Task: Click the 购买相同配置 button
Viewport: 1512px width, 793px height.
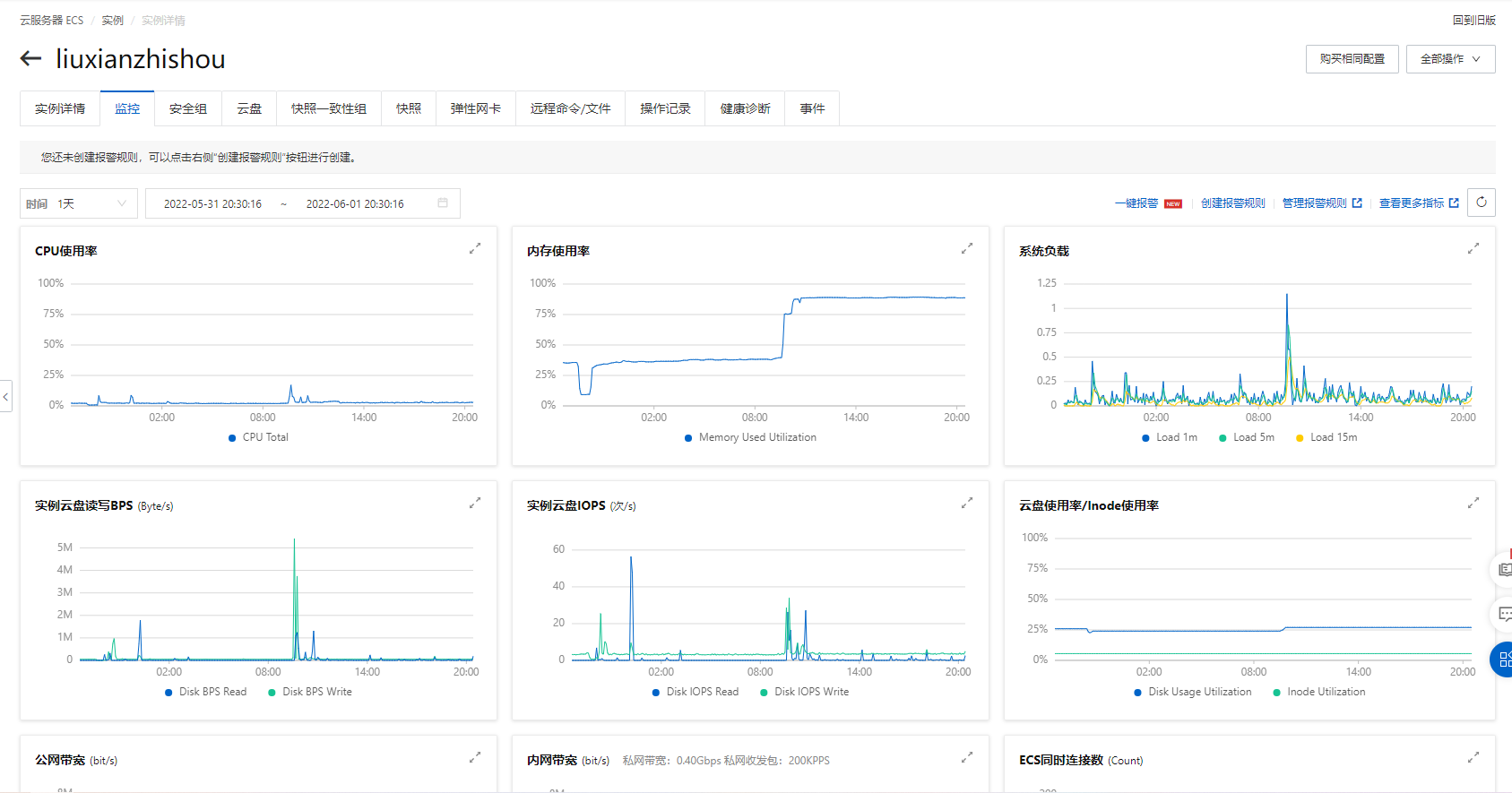Action: point(1352,59)
